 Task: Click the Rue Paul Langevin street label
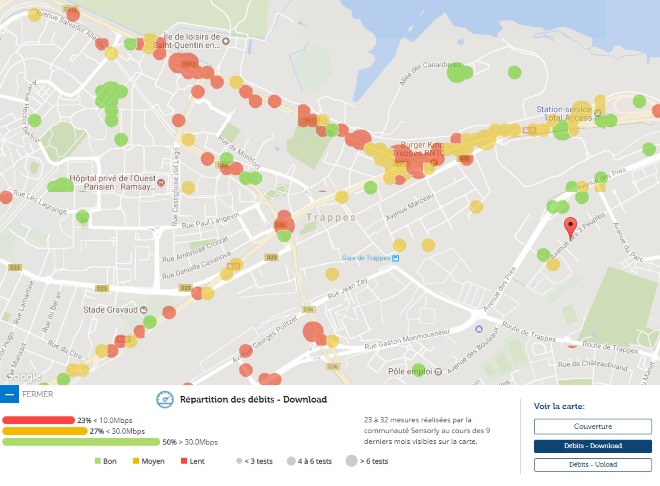coord(210,220)
